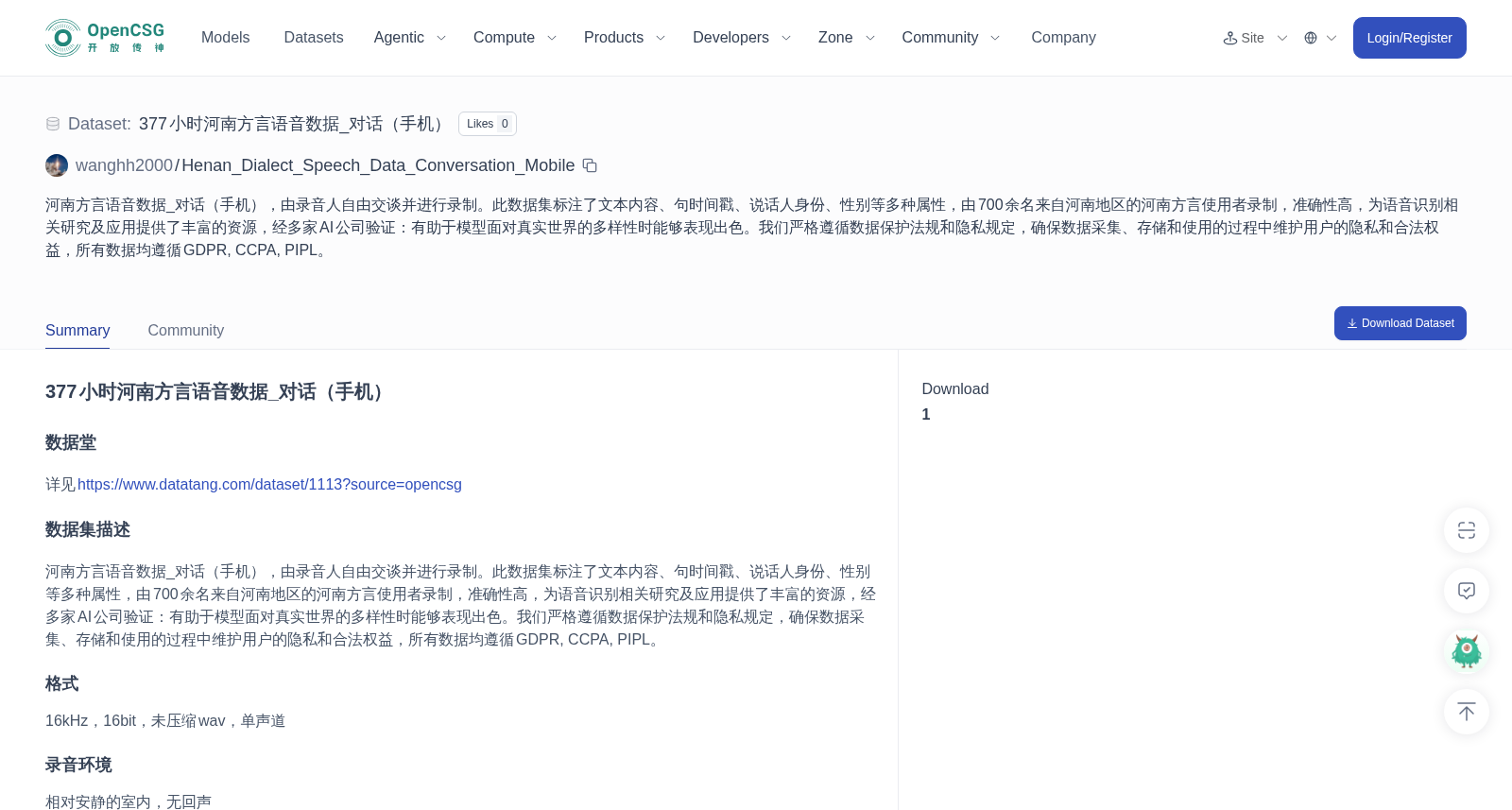Expand the Products menu chevron

[661, 38]
